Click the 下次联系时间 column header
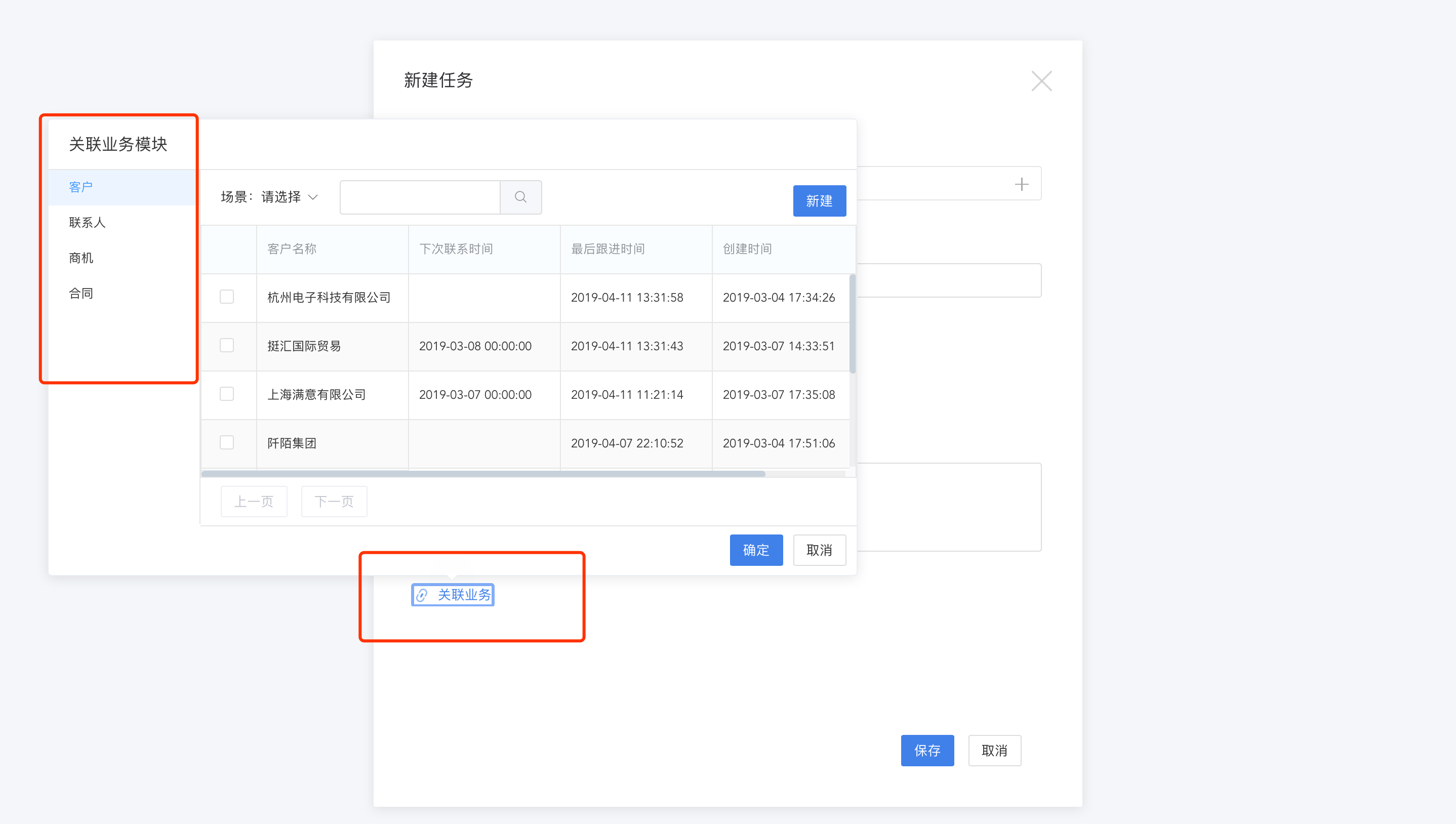This screenshot has height=824, width=1456. point(484,249)
